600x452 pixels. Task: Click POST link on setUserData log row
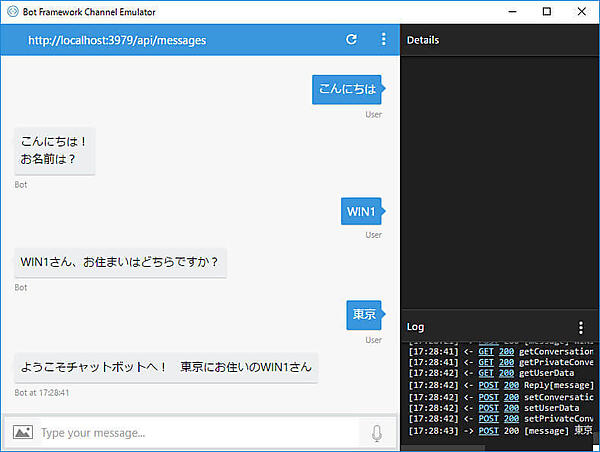click(x=489, y=408)
